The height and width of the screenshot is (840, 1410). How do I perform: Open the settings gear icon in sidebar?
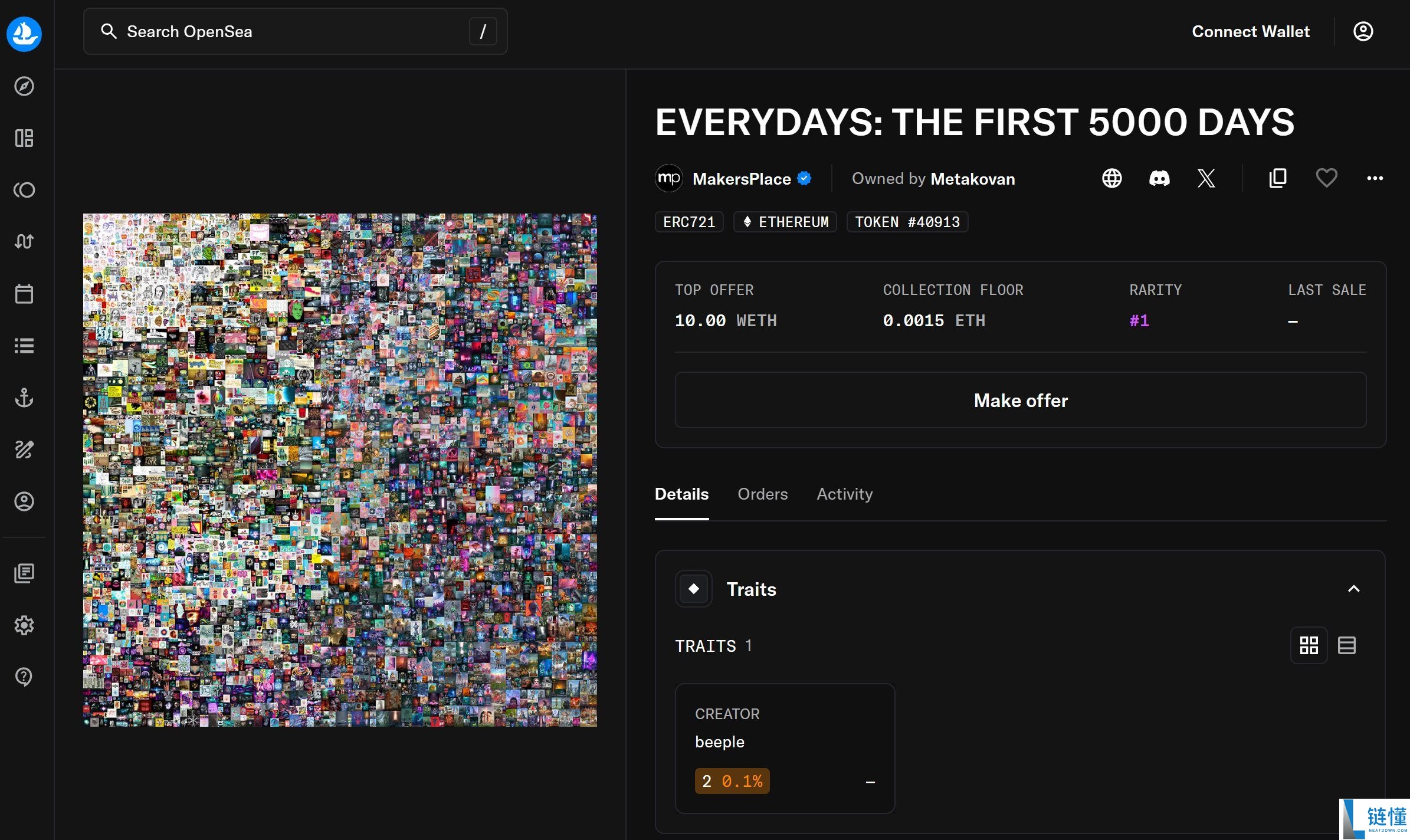click(x=24, y=625)
